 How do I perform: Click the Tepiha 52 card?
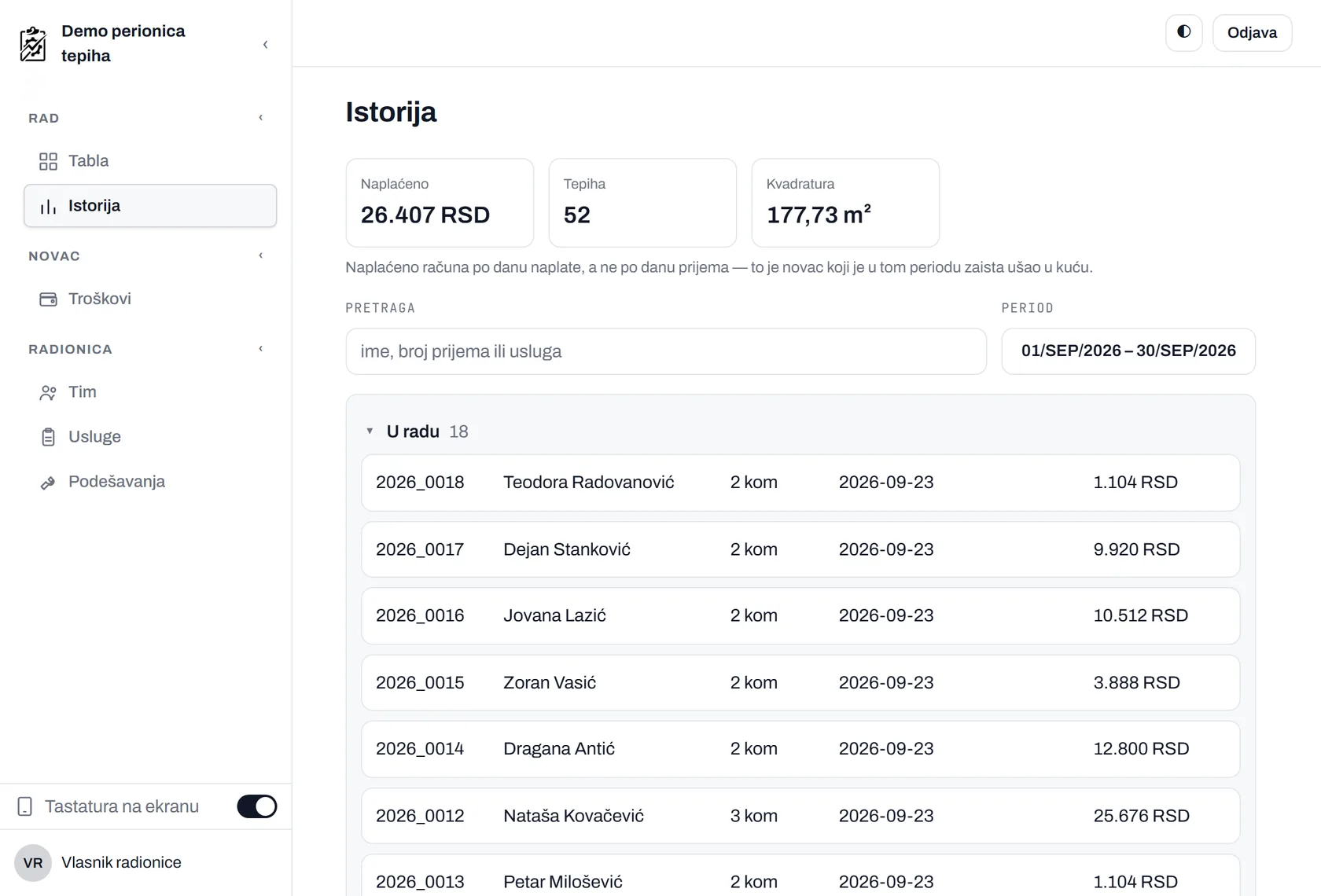click(x=642, y=203)
